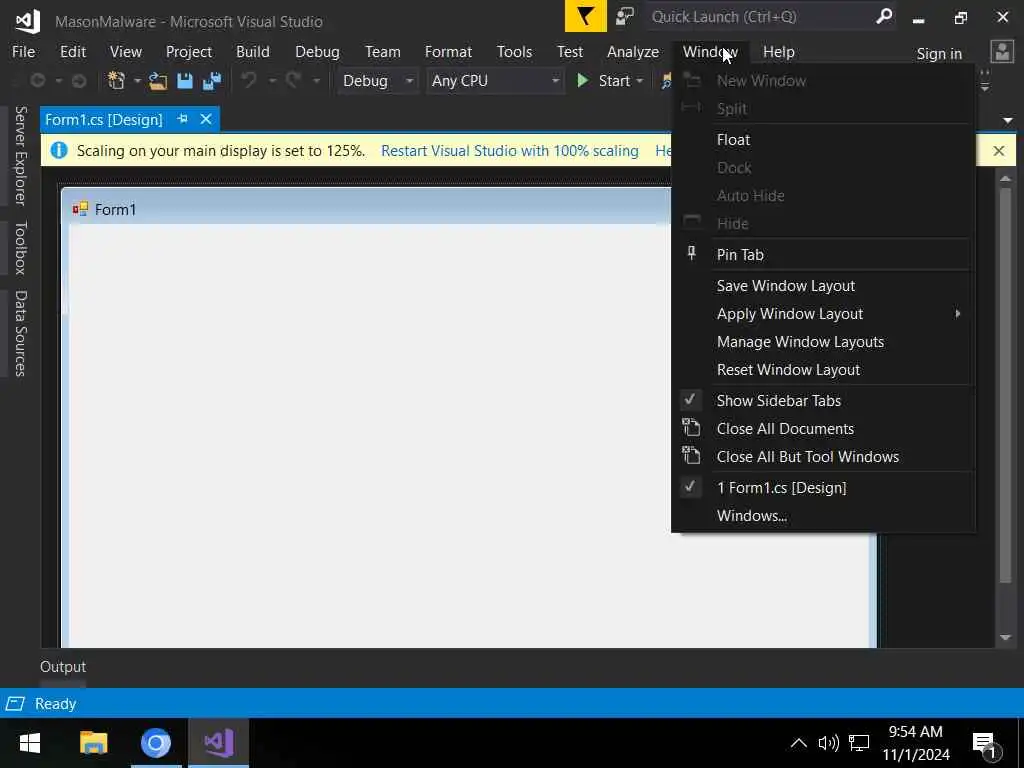Click the Redo arrow icon

tap(293, 80)
